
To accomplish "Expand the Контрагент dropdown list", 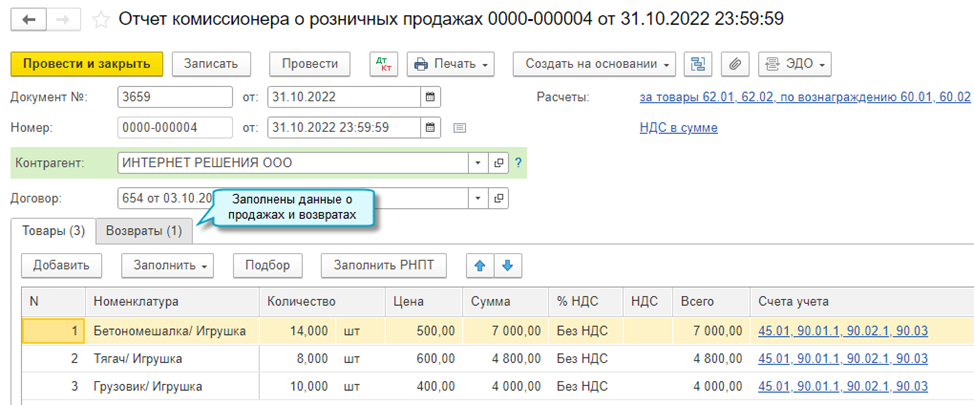I will 479,163.
